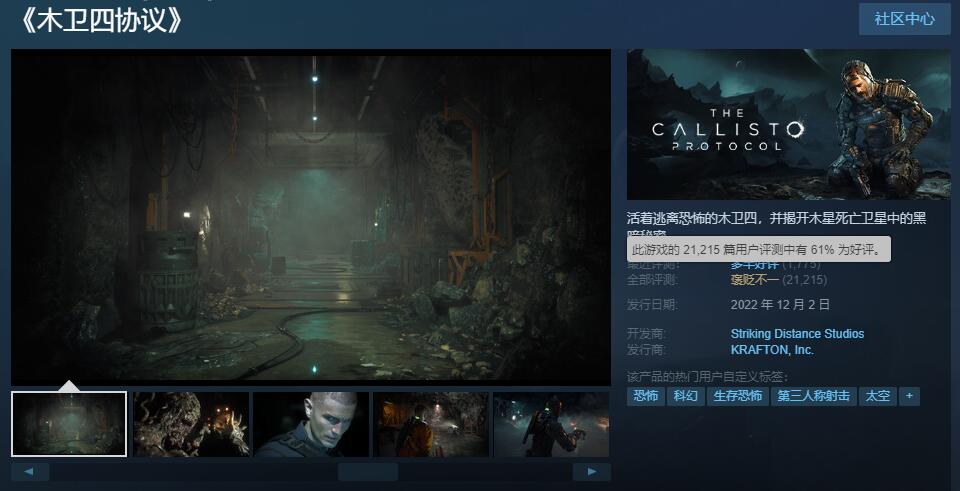The width and height of the screenshot is (960, 491).
Task: Open the 科幻 tag
Action: click(x=686, y=396)
